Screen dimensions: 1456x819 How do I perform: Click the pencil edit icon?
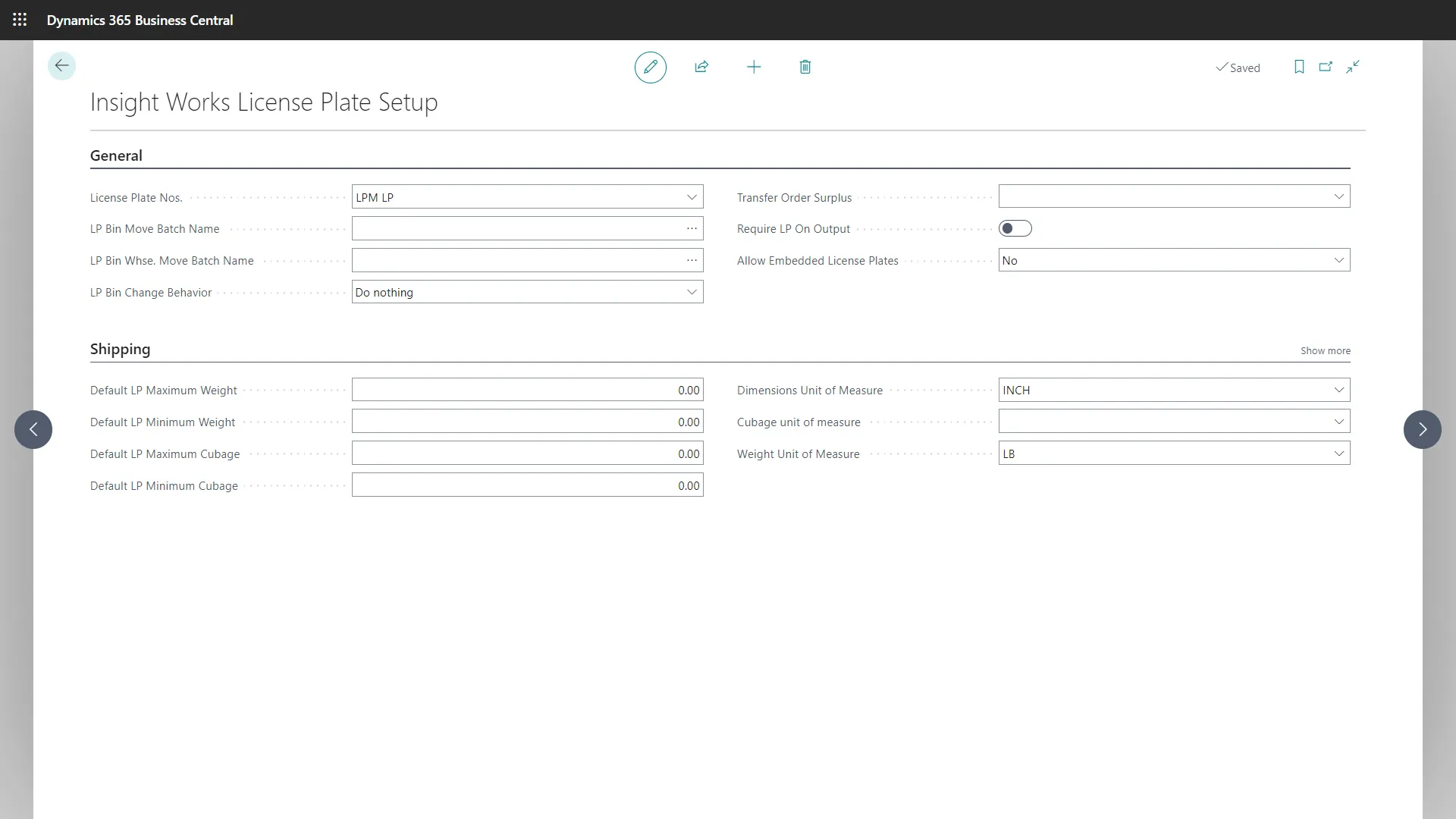pos(650,67)
